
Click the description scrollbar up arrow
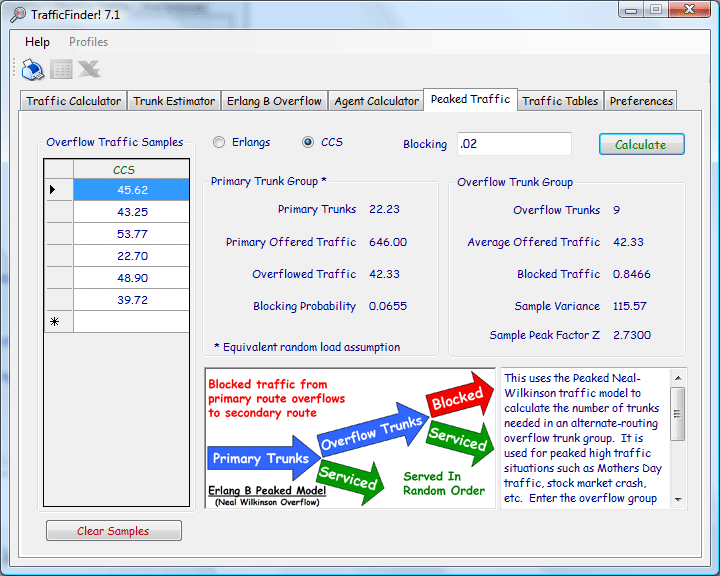(678, 378)
